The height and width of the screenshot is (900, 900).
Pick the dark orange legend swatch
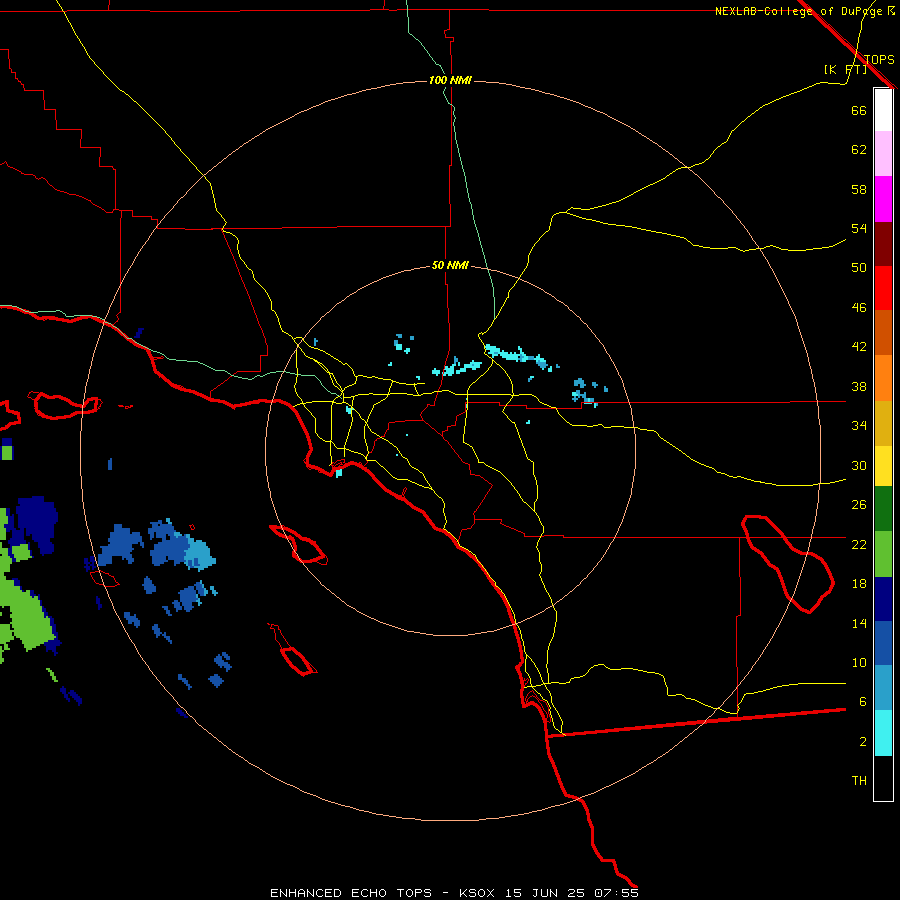883,332
